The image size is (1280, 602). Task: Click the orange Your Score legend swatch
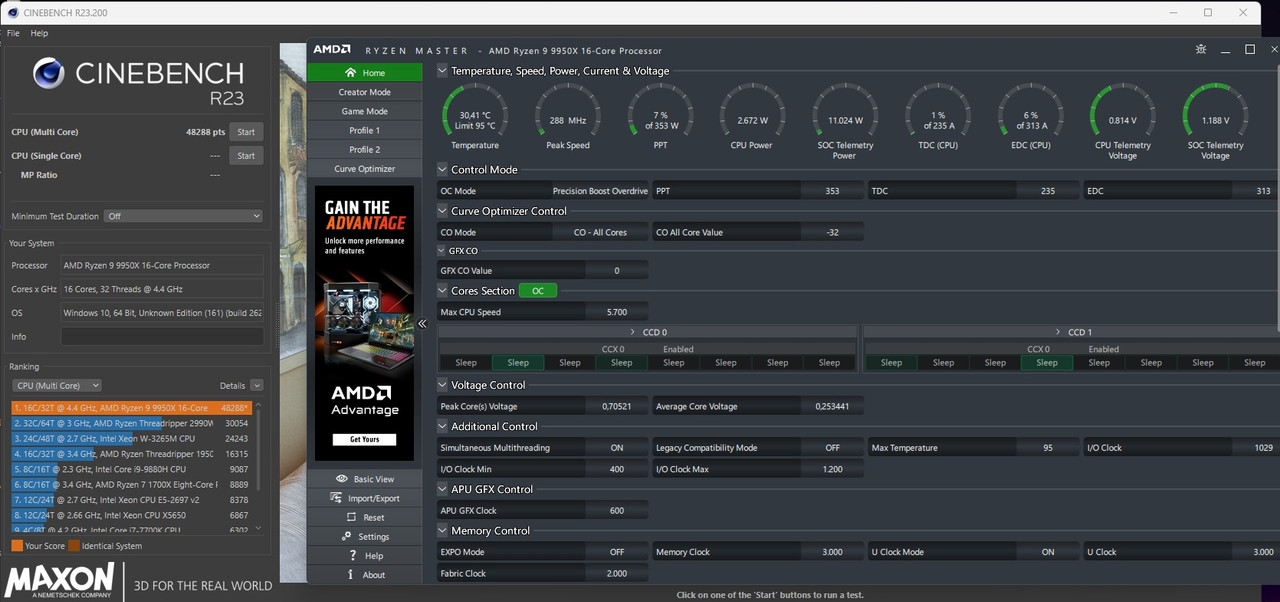17,546
